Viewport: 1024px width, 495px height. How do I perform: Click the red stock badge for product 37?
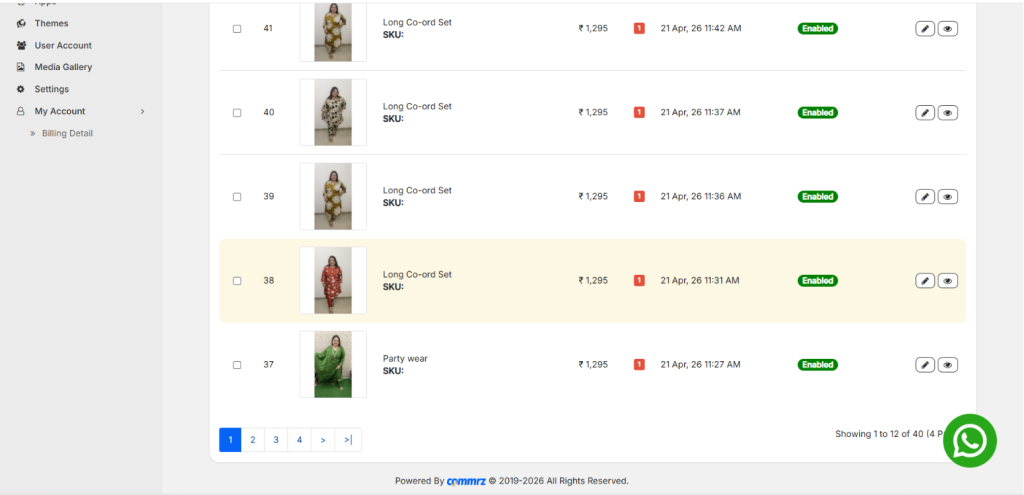639,364
